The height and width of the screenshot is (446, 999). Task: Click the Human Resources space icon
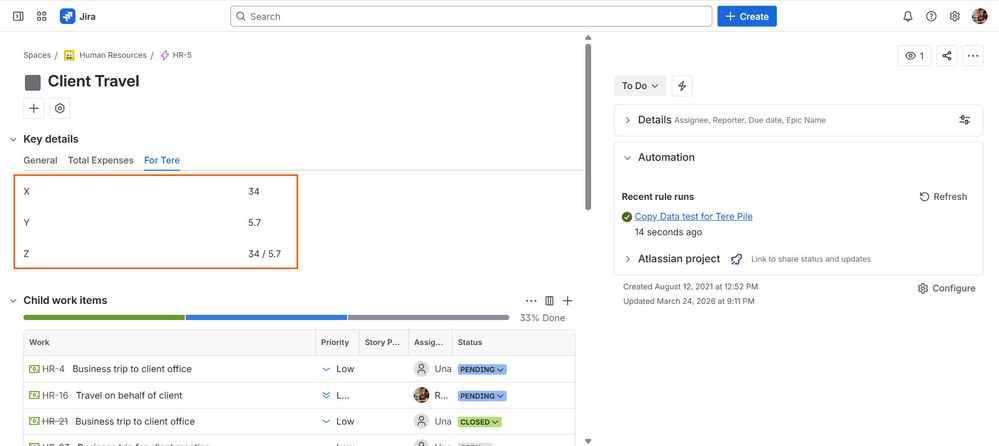coord(69,55)
